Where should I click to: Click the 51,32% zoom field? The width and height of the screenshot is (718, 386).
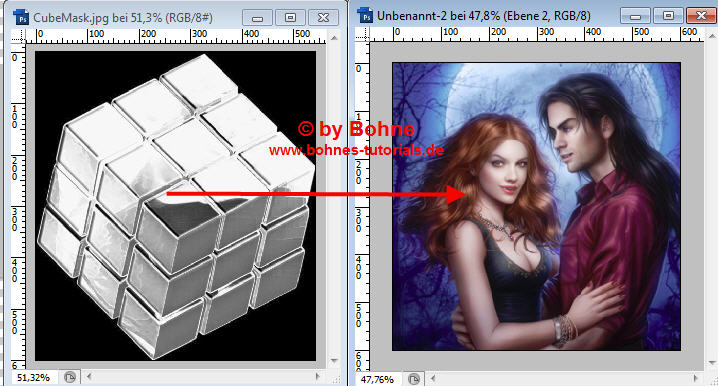coord(33,377)
